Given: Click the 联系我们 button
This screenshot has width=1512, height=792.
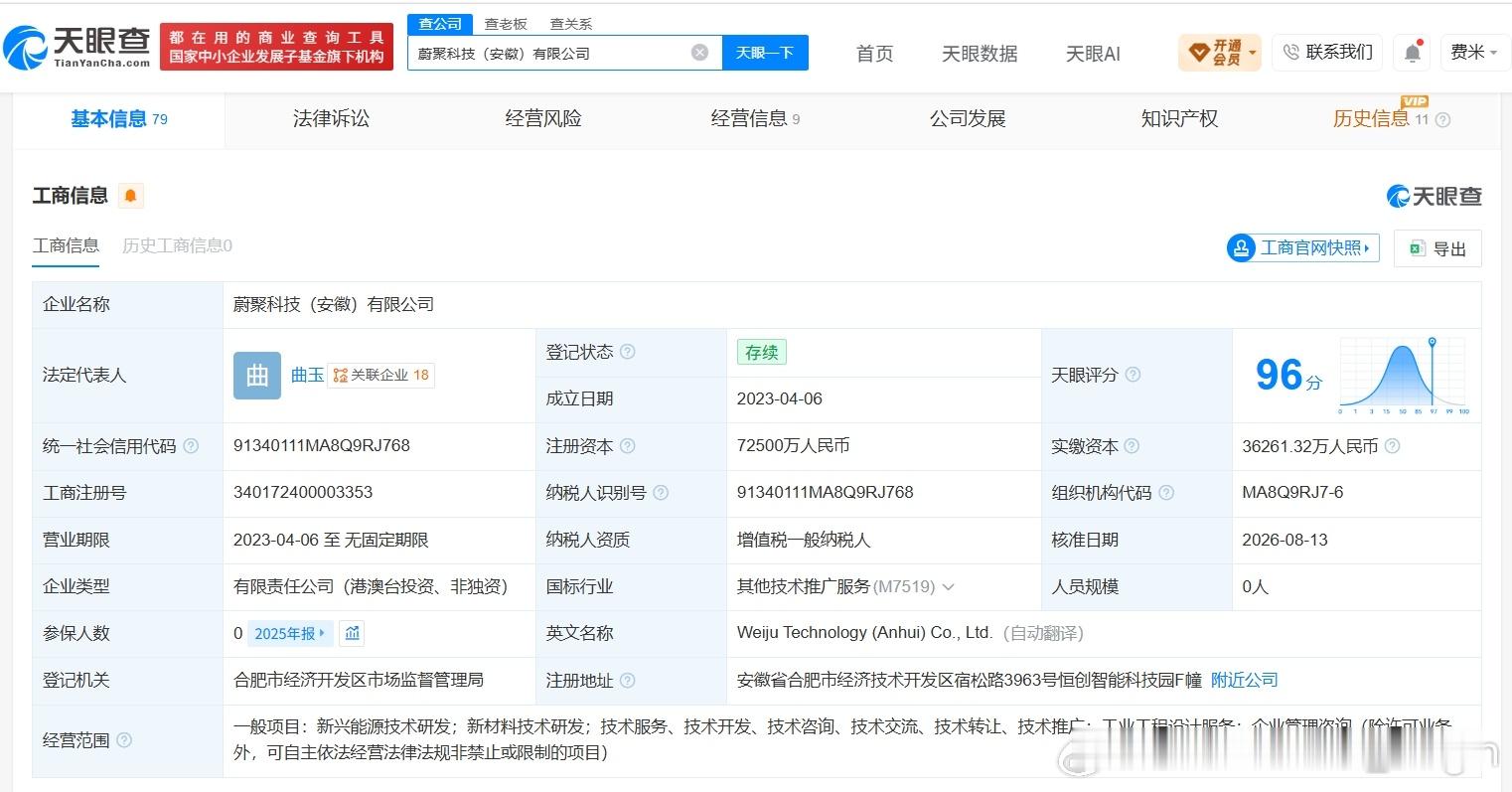Looking at the screenshot, I should [x=1328, y=52].
